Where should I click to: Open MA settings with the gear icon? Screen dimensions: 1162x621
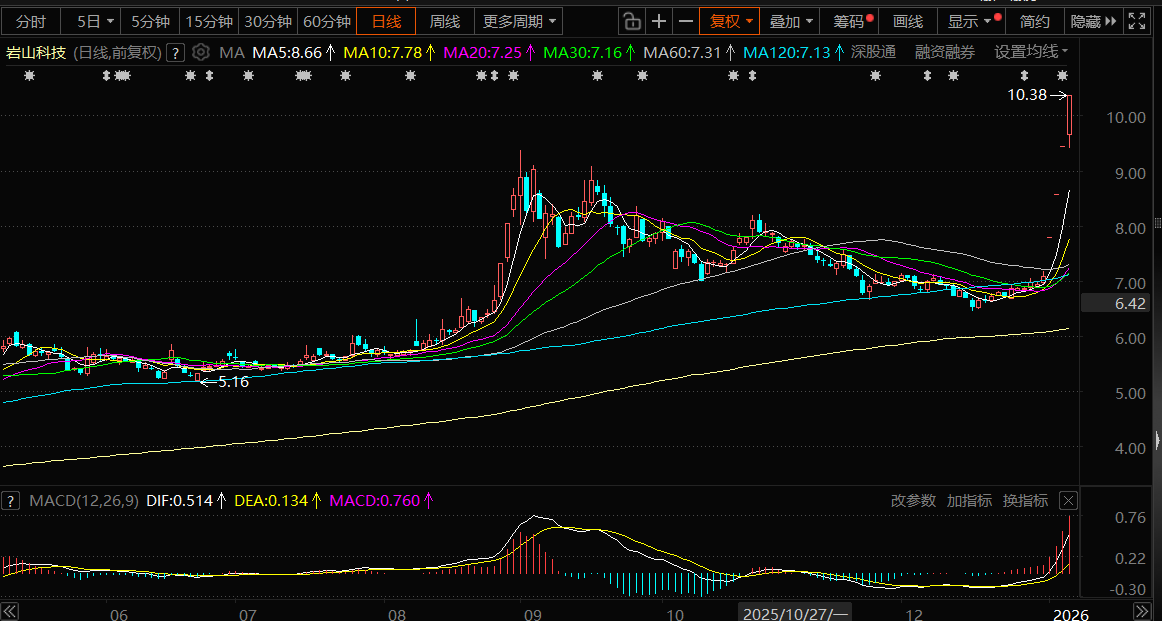point(201,52)
